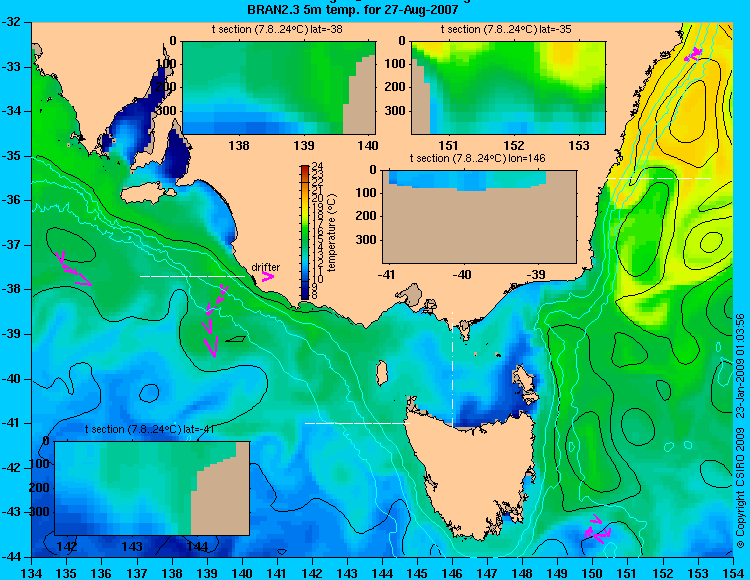
Task: Open the lon=146 temperature section plot
Action: point(479,216)
